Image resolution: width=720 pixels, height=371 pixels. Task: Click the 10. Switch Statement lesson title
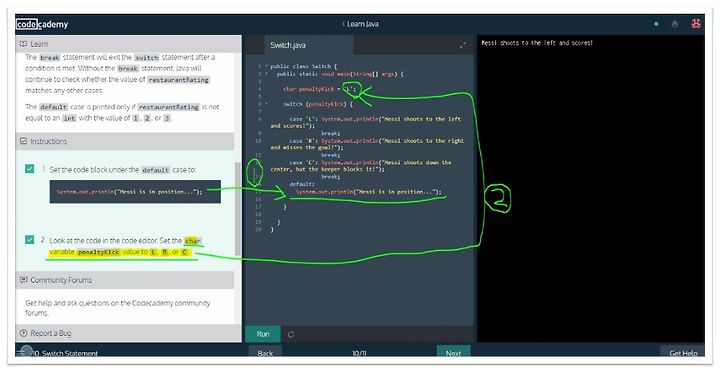click(x=66, y=353)
